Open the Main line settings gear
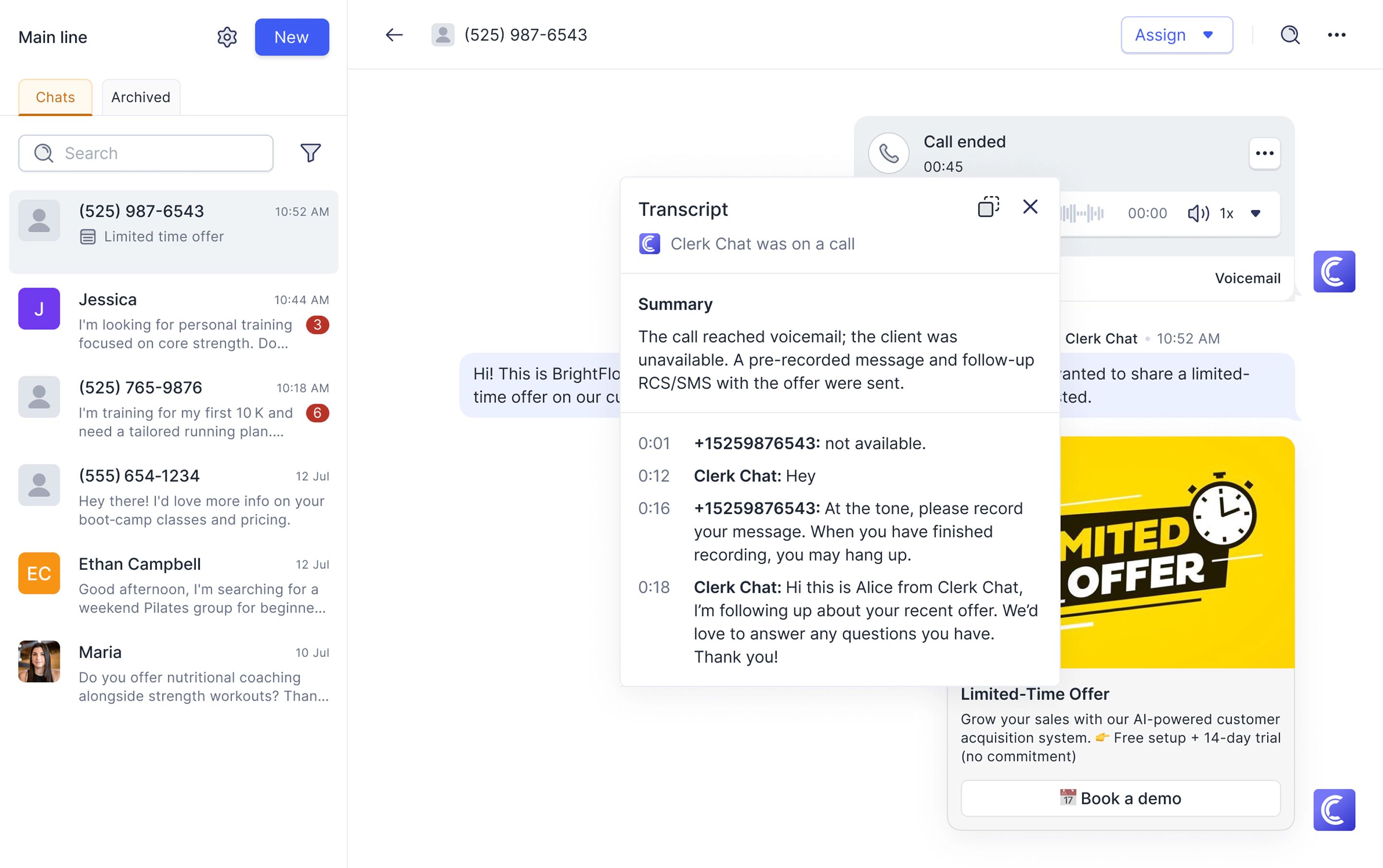Image resolution: width=1383 pixels, height=868 pixels. click(227, 37)
